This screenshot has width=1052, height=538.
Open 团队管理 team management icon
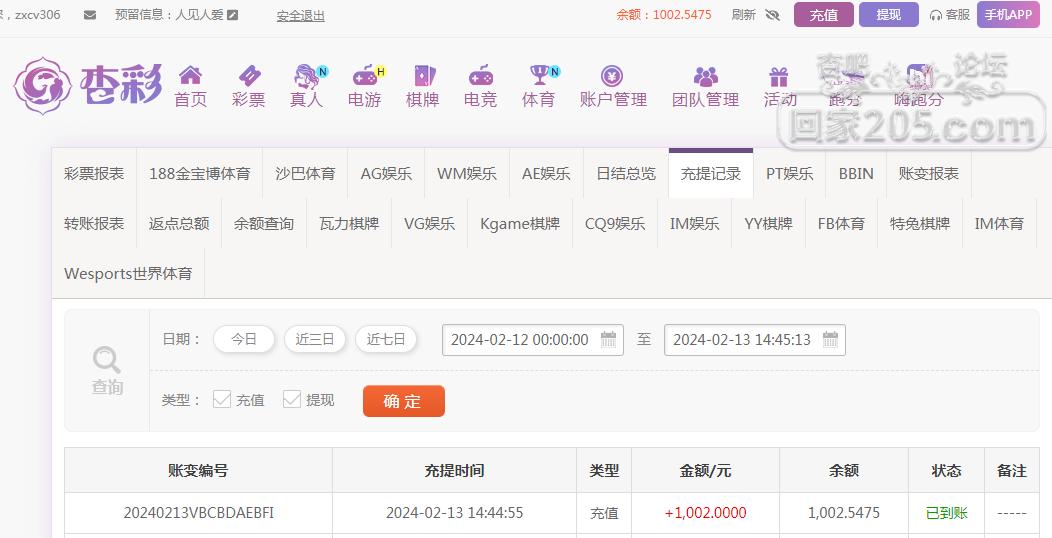pyautogui.click(x=705, y=76)
